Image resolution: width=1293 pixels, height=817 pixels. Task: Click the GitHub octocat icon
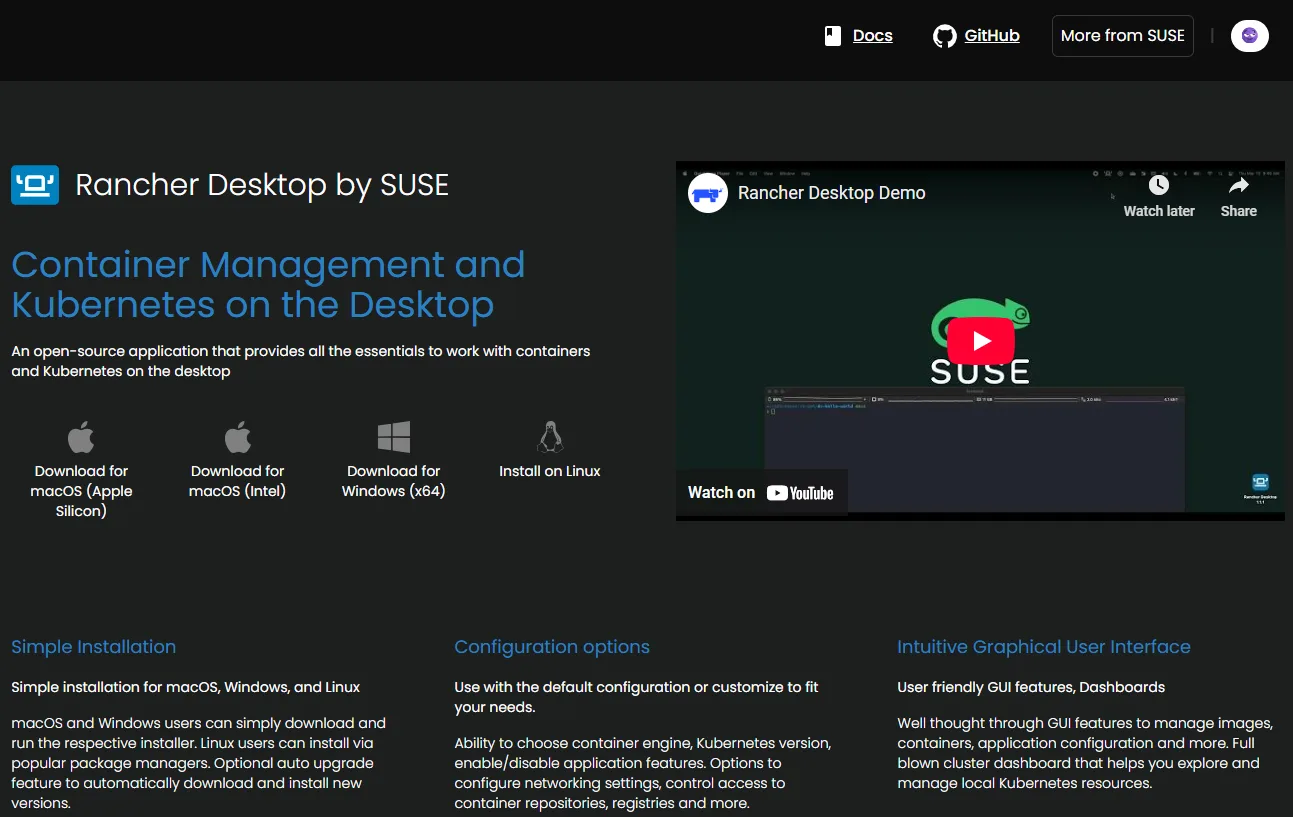(944, 37)
